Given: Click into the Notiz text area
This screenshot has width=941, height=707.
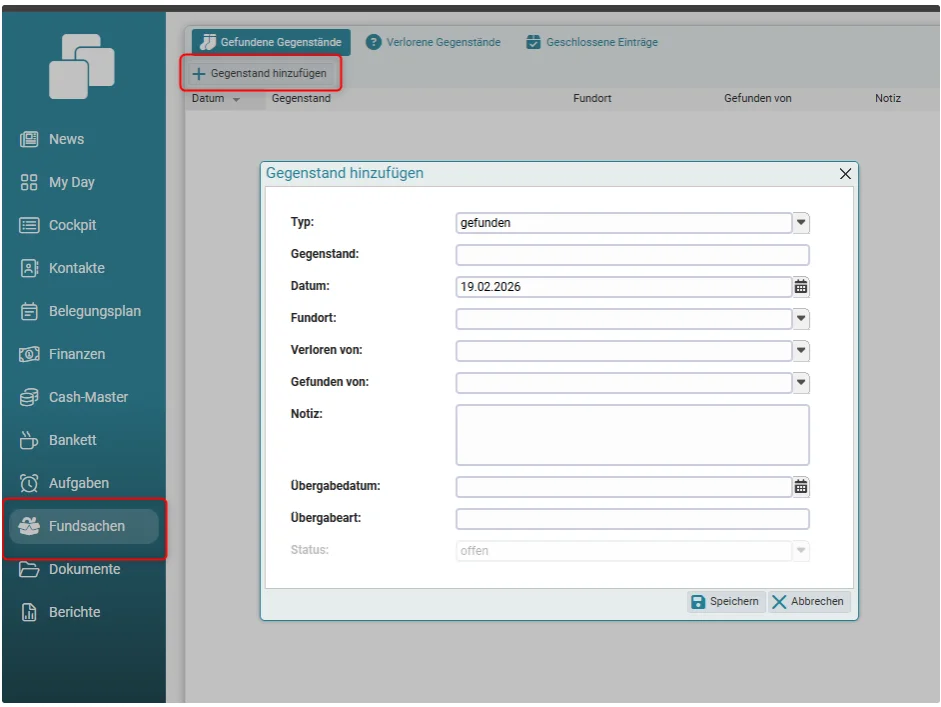Looking at the screenshot, I should click(x=632, y=435).
